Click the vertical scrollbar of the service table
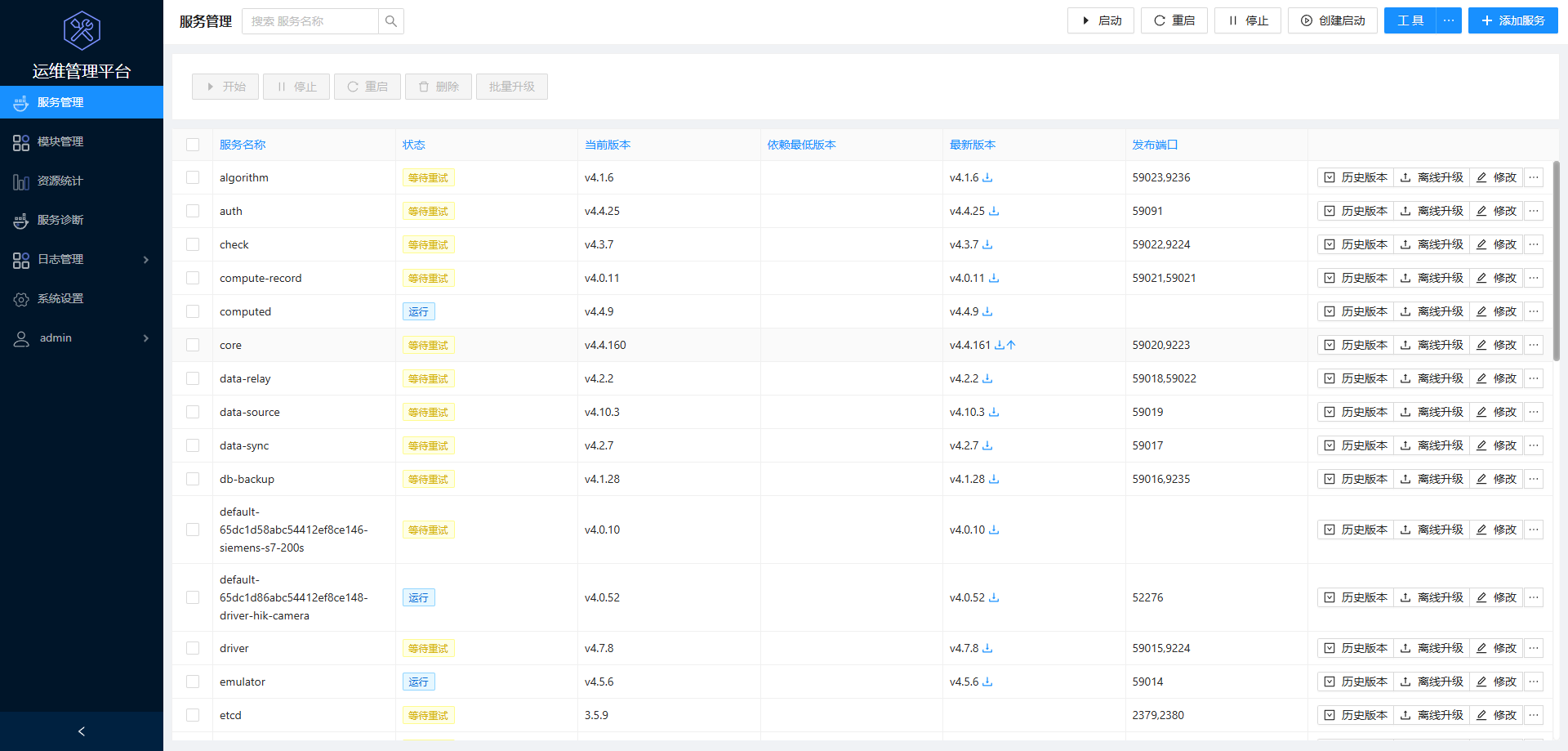The width and height of the screenshot is (1568, 751). (x=1556, y=262)
